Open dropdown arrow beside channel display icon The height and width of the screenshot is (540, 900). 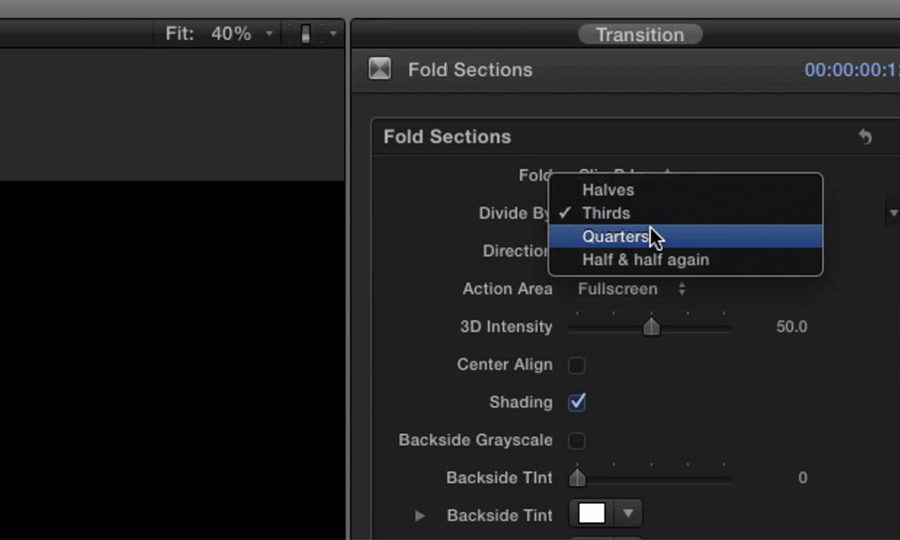click(333, 34)
